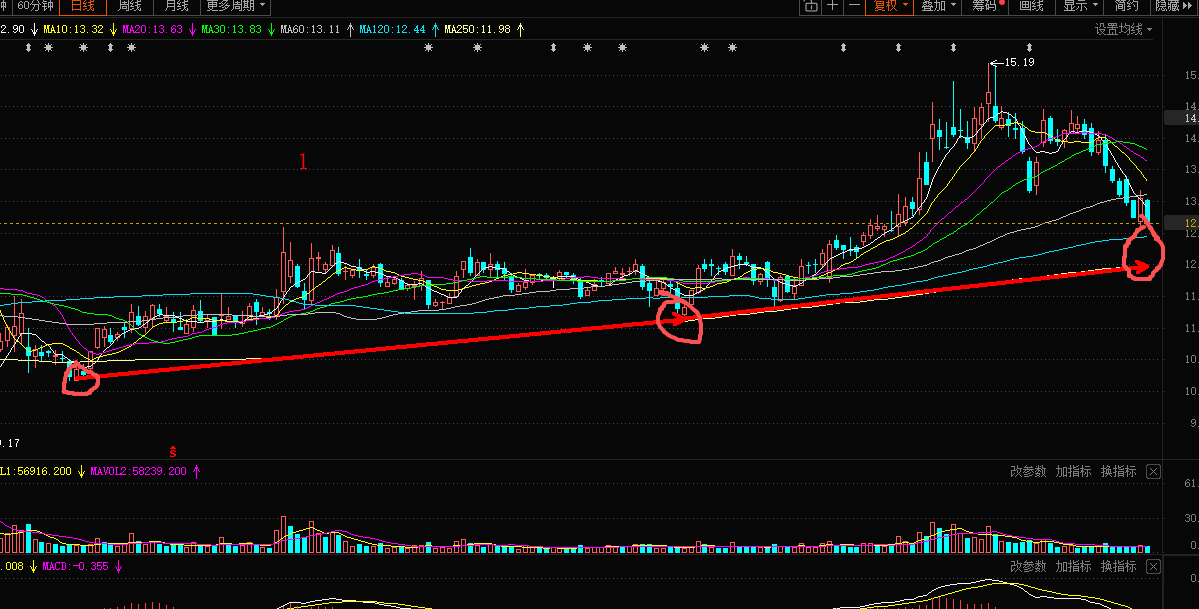Screen dimensions: 1199x609
Task: Click the 筹码 chip distribution button
Action: [x=987, y=6]
